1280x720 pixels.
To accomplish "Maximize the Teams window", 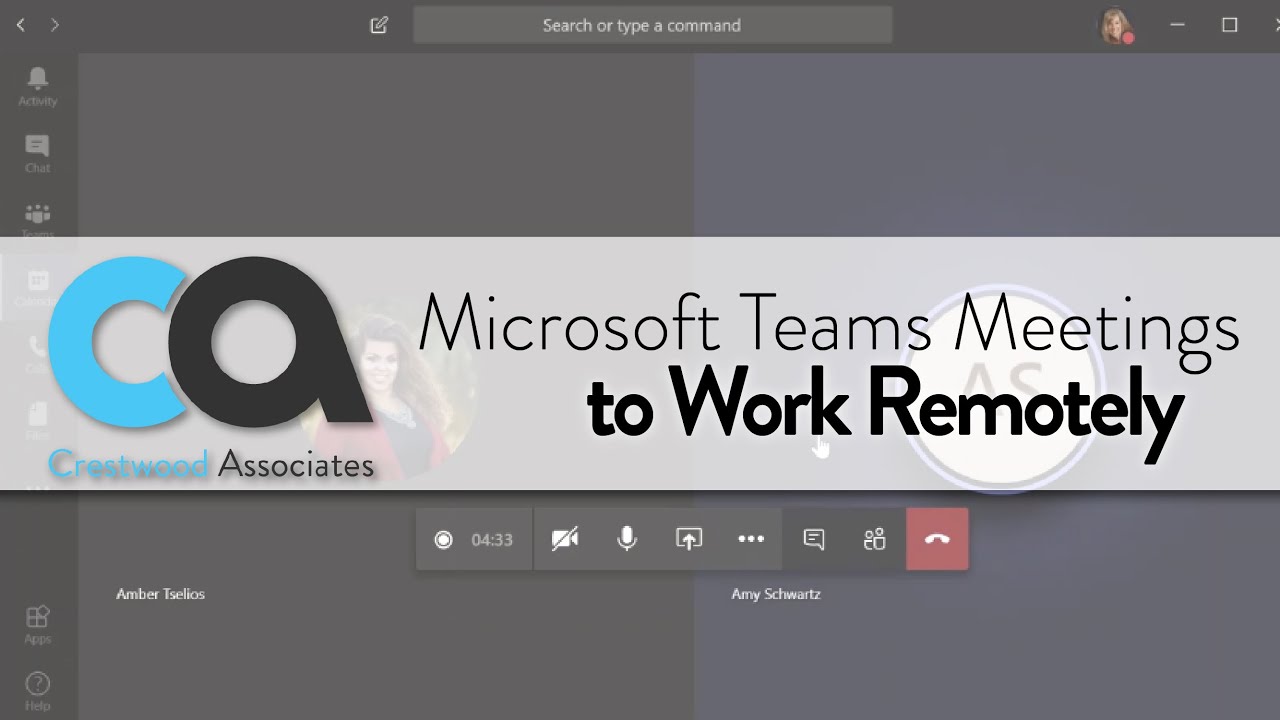I will point(1230,25).
